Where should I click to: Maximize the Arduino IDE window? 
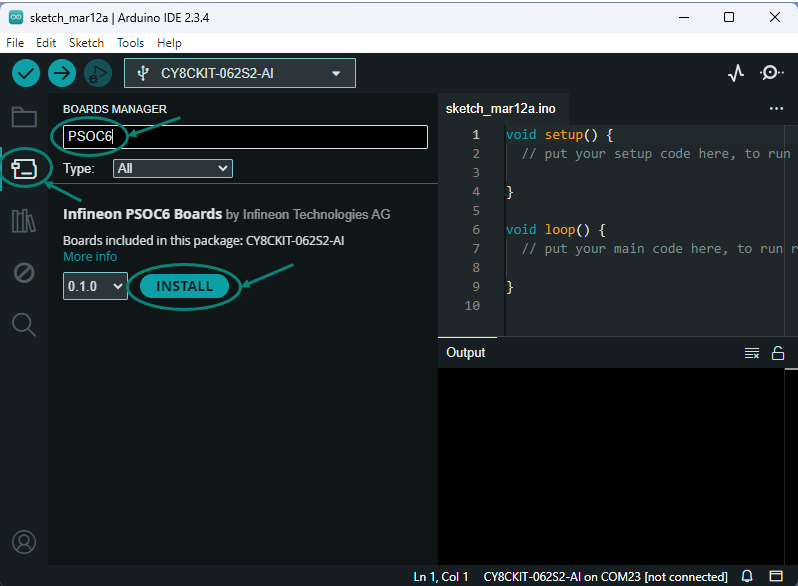(x=729, y=17)
